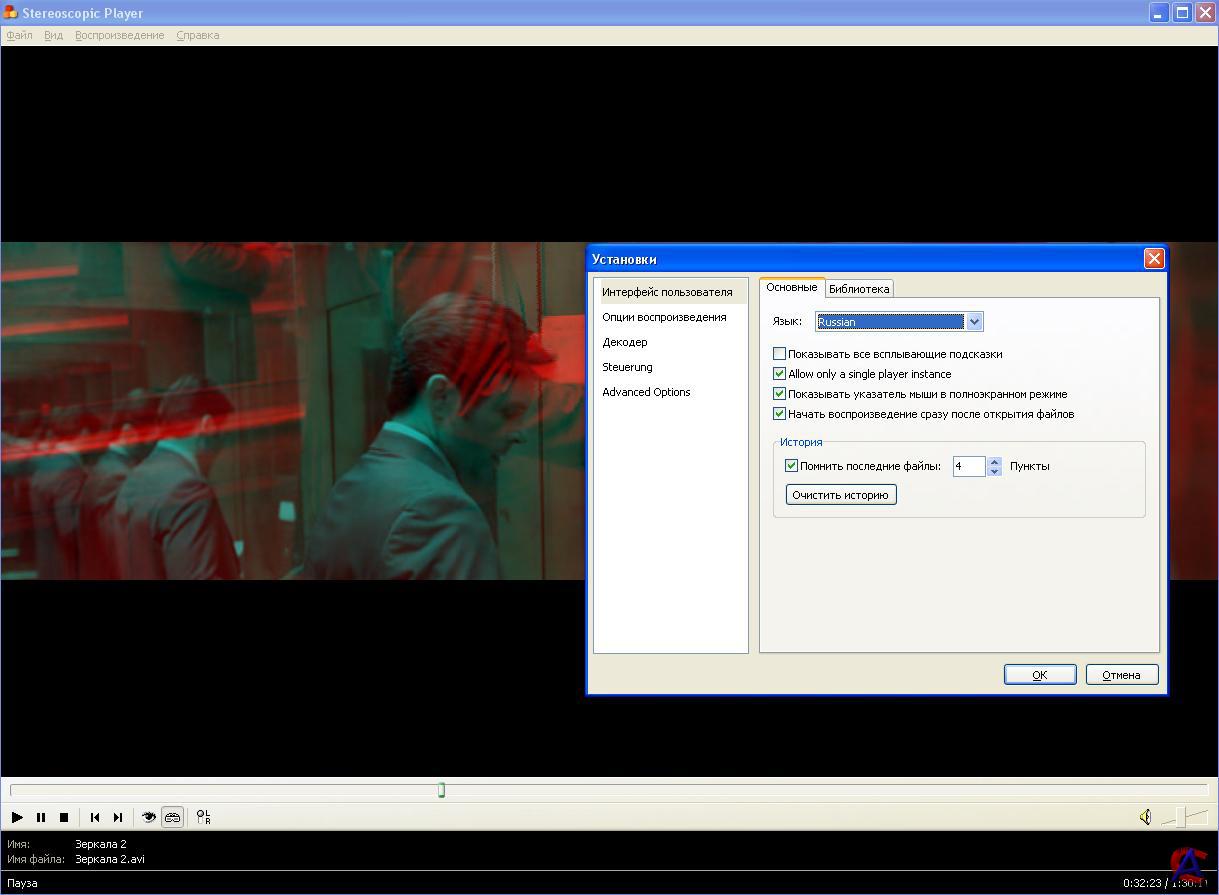The height and width of the screenshot is (895, 1219).
Task: Open the Russian language dropdown
Action: pos(974,322)
